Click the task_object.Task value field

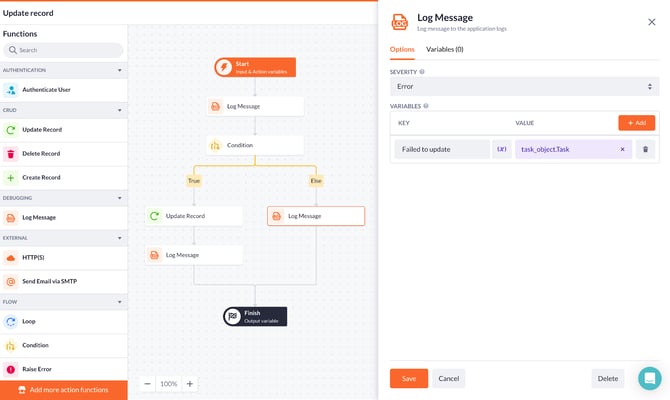pyautogui.click(x=573, y=149)
